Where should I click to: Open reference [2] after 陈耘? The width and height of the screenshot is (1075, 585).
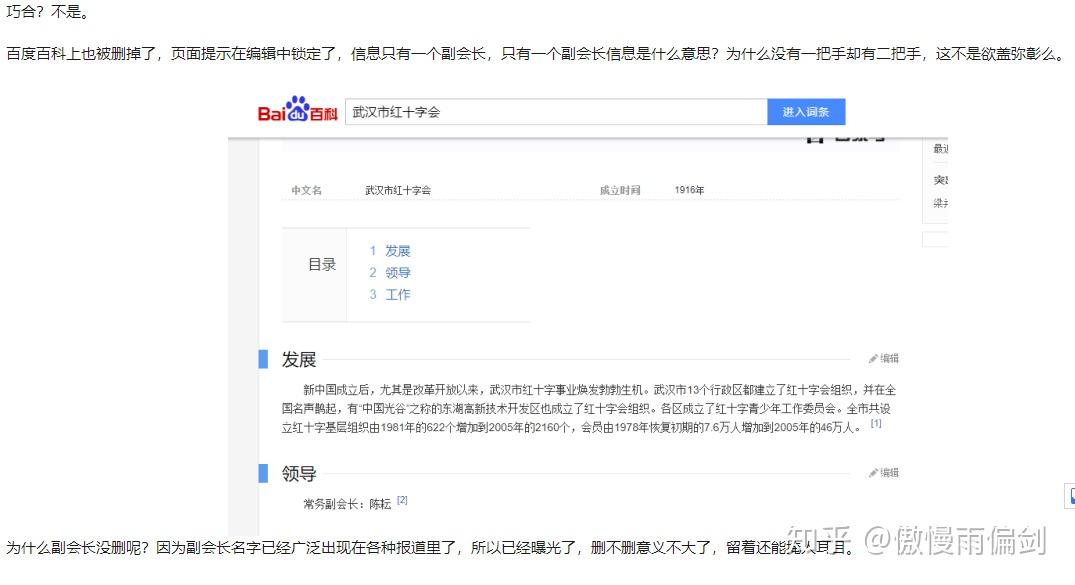tap(402, 500)
